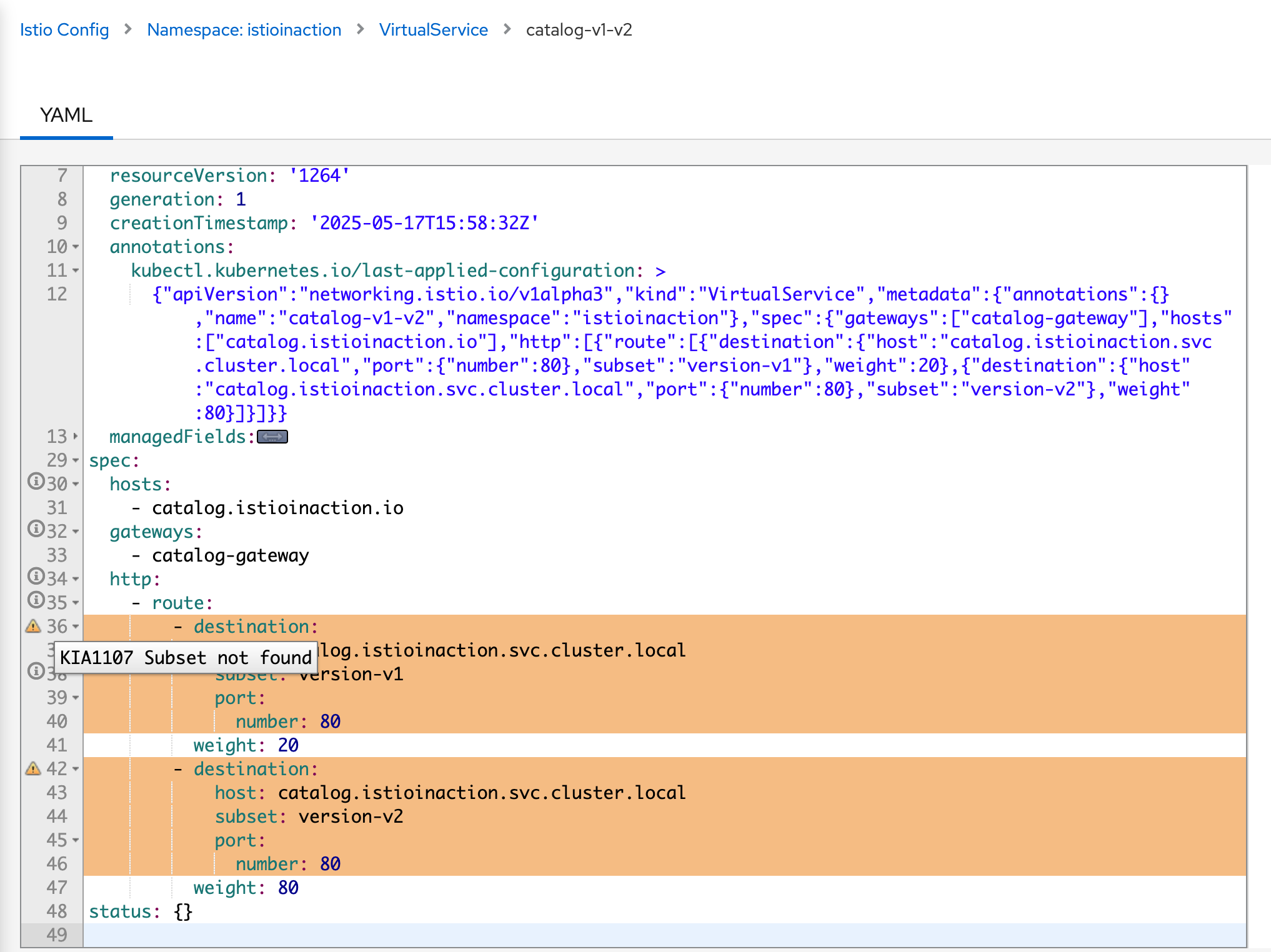Viewport: 1271px width, 952px height.
Task: Expand the folded managedFields placeholder icon
Action: (272, 437)
